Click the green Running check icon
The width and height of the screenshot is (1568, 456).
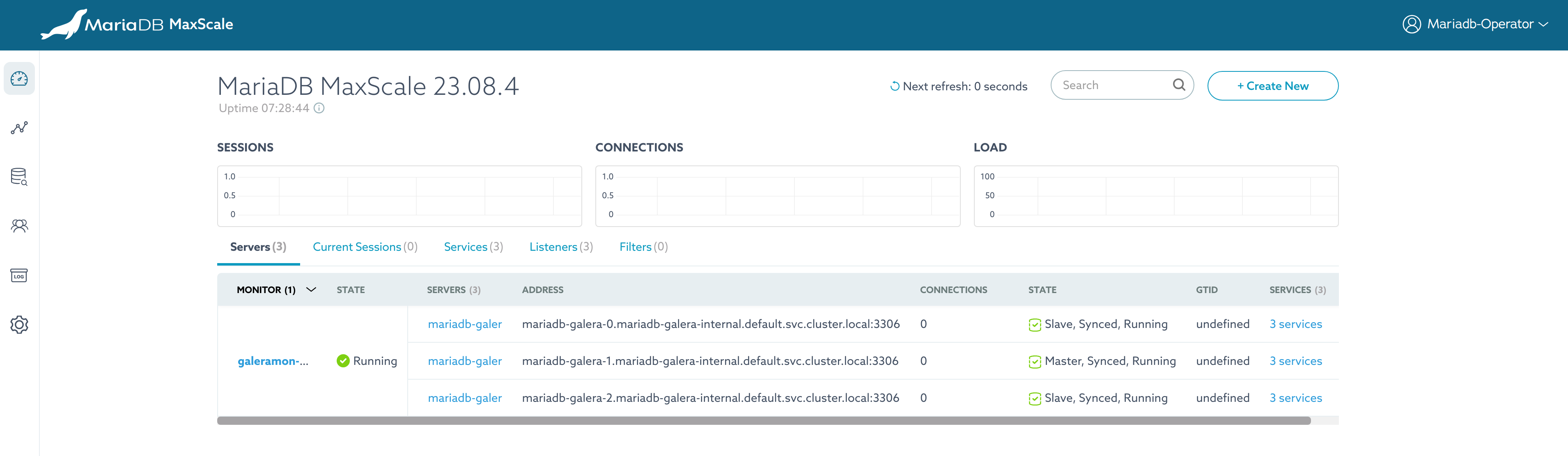pos(343,361)
